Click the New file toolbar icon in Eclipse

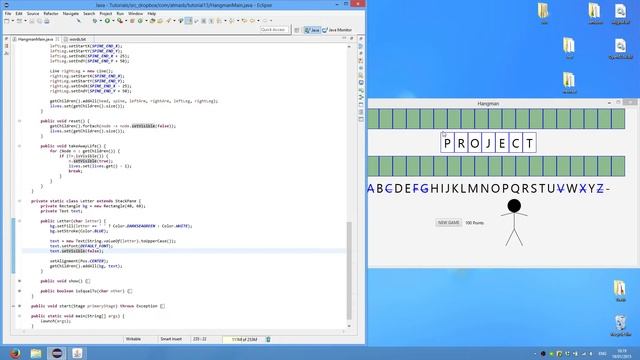tap(7, 21)
